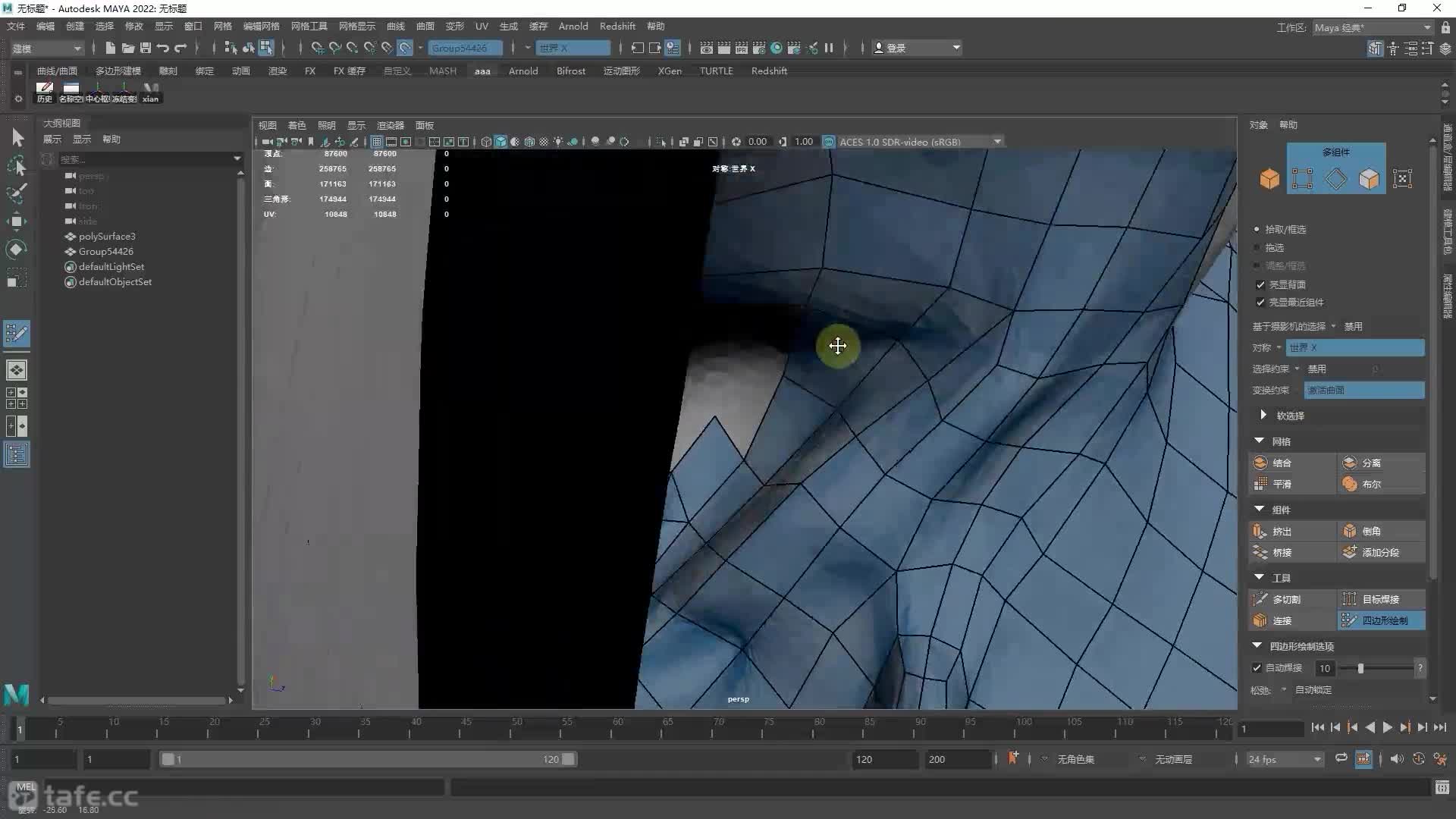The width and height of the screenshot is (1456, 819).
Task: Click the outliner search field
Action: (144, 159)
